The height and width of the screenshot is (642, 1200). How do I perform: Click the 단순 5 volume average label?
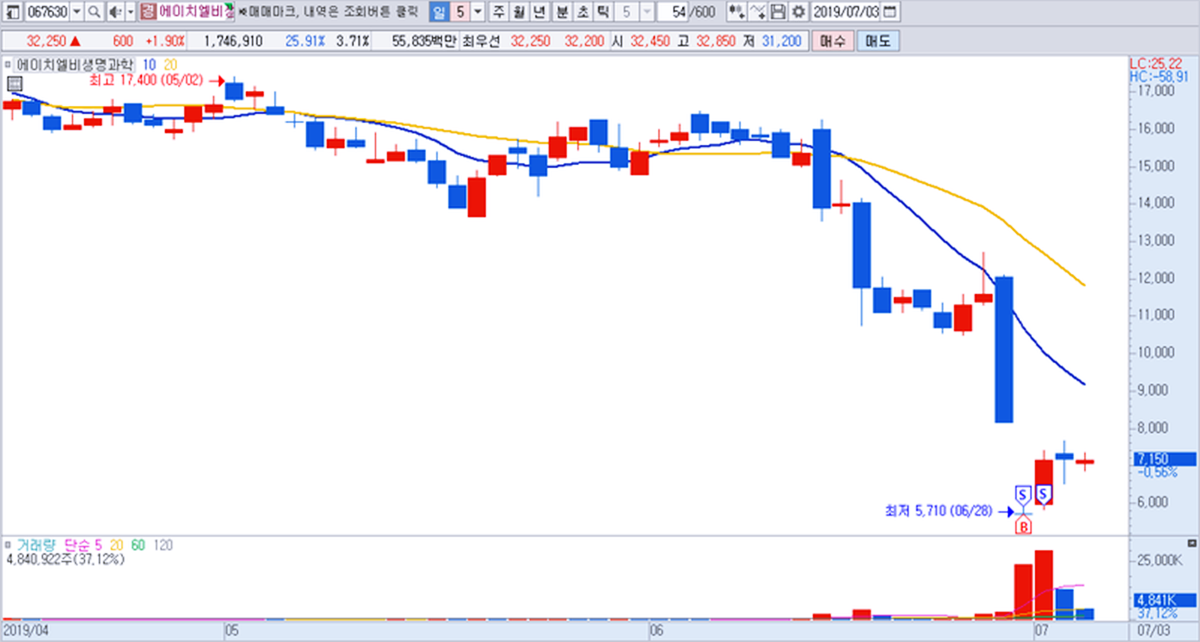(83, 546)
